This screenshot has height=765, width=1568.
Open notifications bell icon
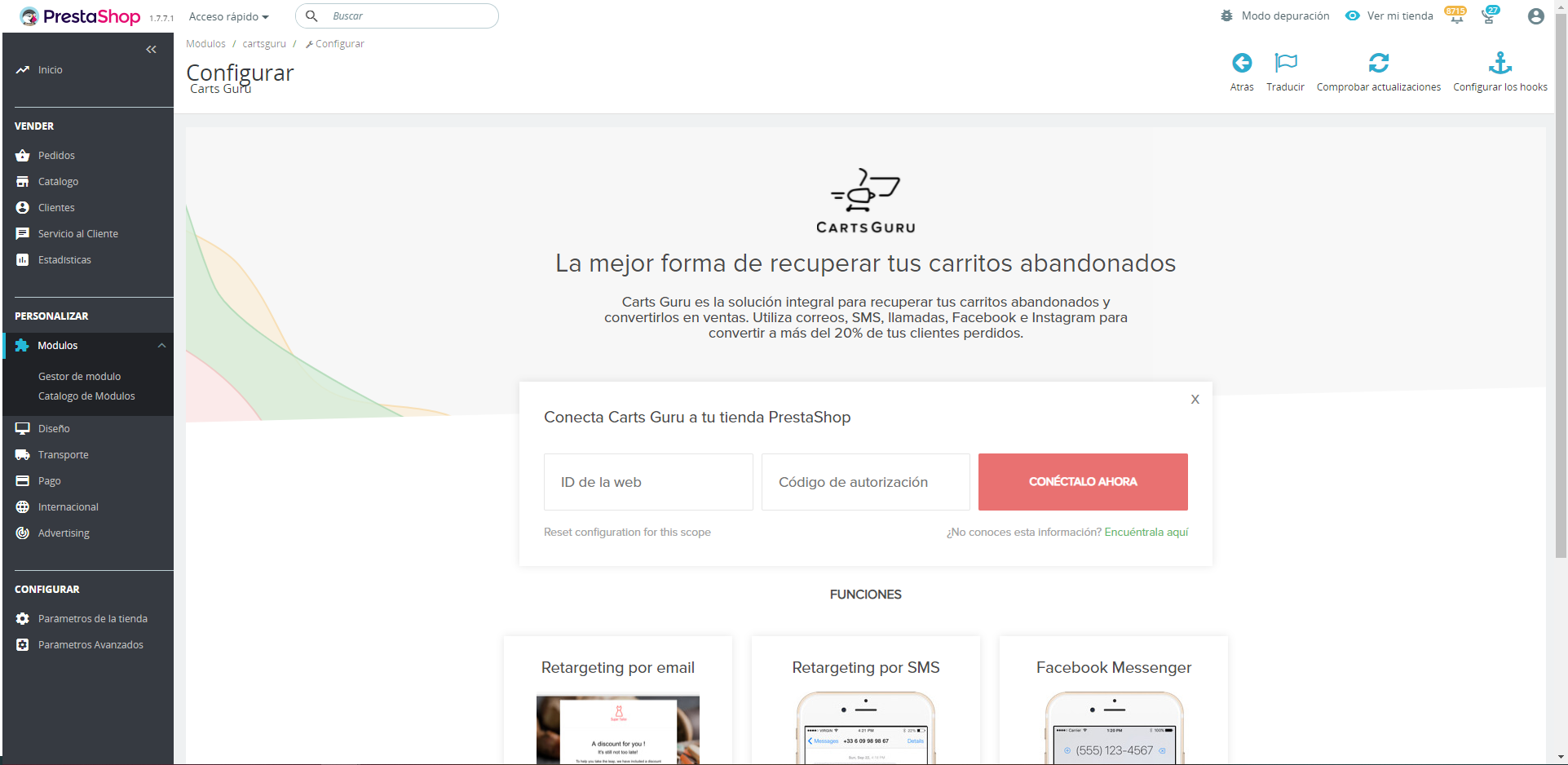coord(1456,16)
